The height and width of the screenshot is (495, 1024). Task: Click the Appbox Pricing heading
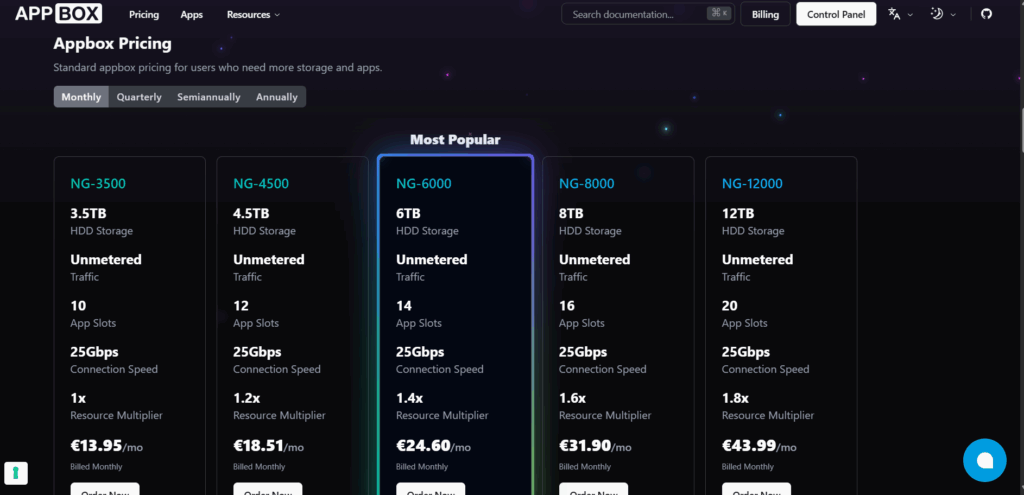[x=112, y=44]
